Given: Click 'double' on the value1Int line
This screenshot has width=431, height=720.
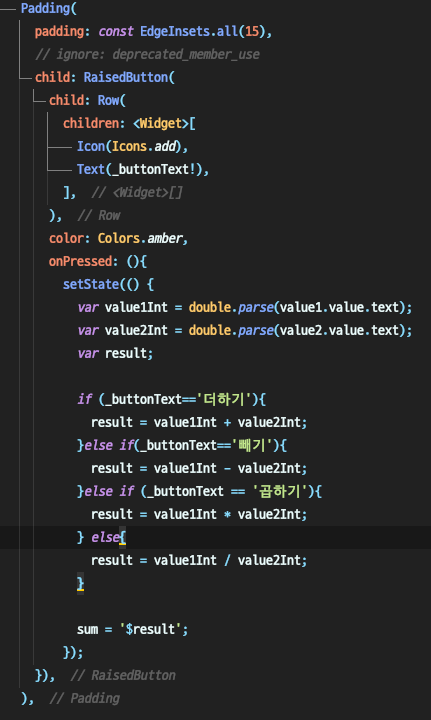Looking at the screenshot, I should 209,307.
